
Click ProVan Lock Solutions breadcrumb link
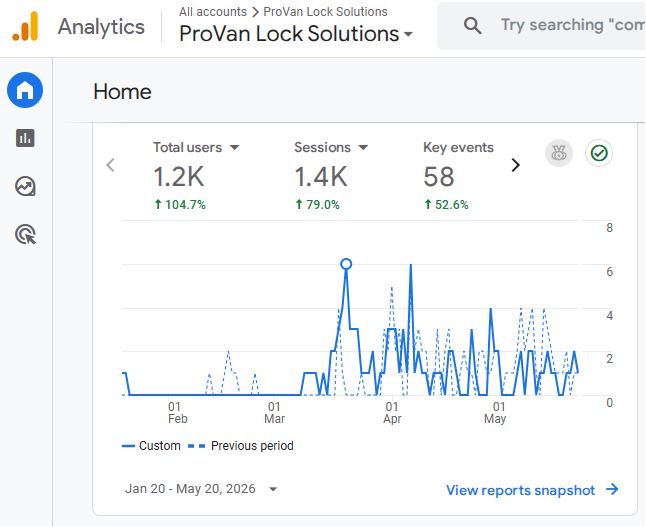[325, 12]
